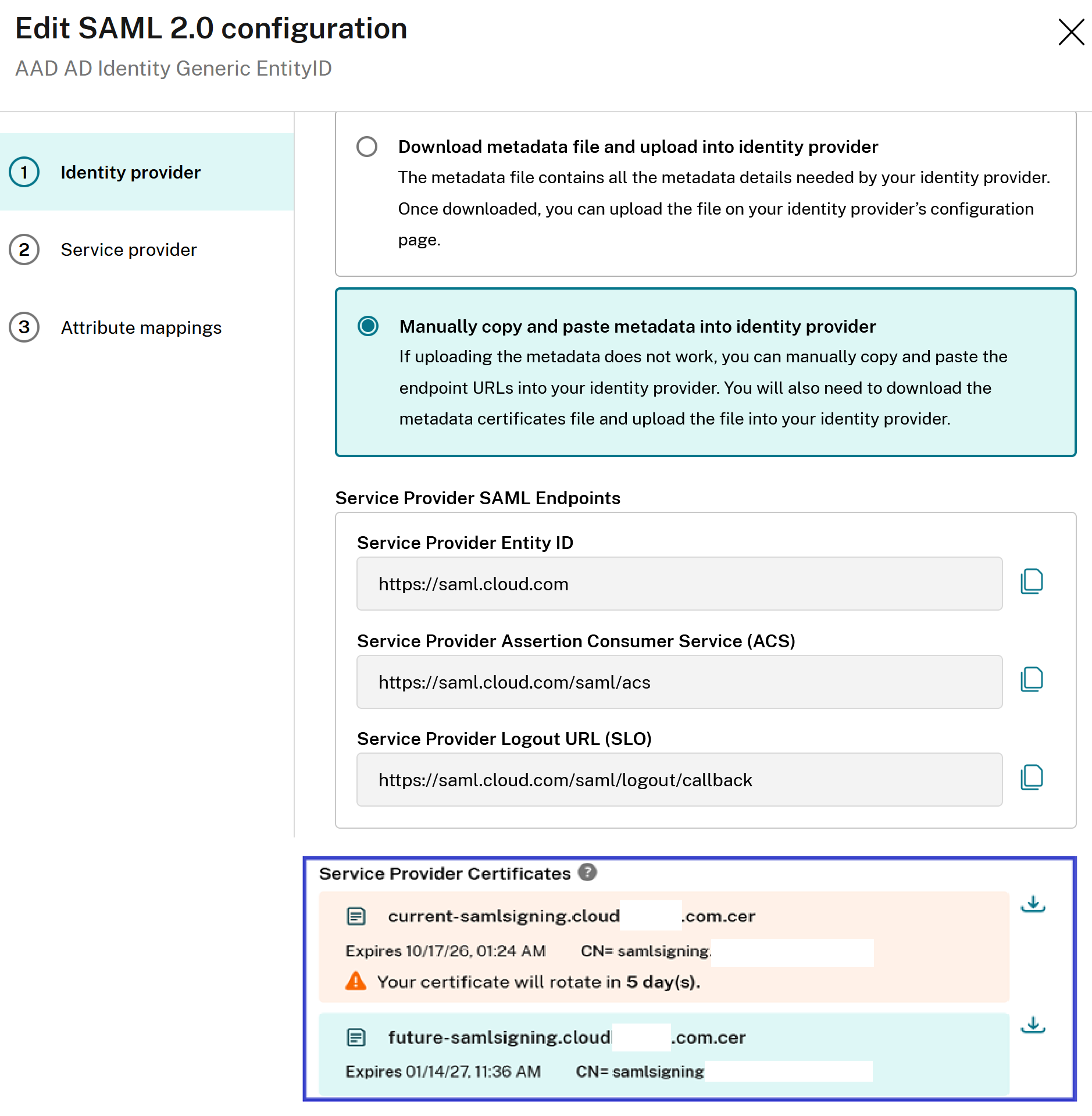This screenshot has width=1092, height=1116.
Task: Close the Edit SAML 2.0 configuration dialog
Action: click(x=1070, y=33)
